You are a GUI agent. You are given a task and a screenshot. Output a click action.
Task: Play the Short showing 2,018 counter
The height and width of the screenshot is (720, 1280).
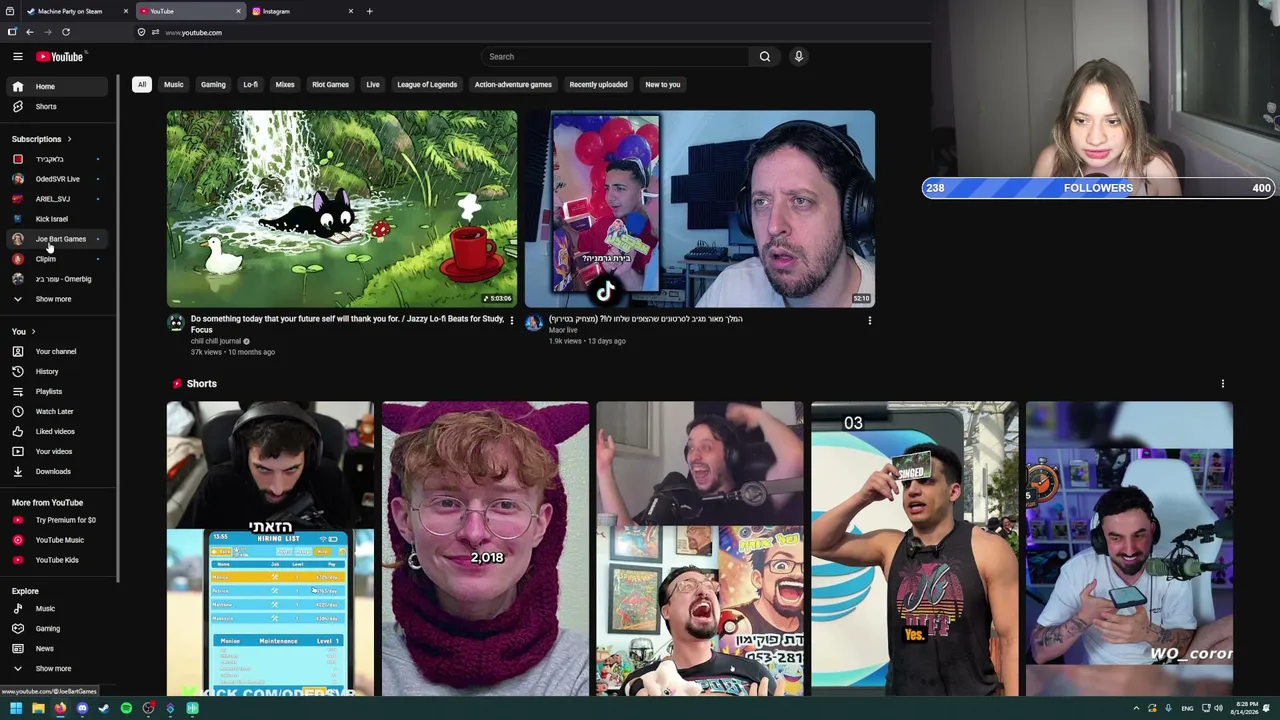(x=485, y=548)
